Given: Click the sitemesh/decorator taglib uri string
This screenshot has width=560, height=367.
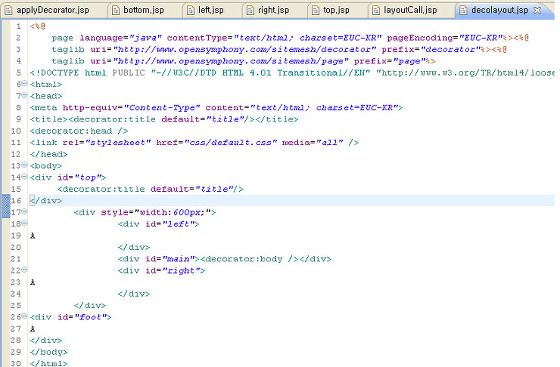Looking at the screenshot, I should click(244, 50).
